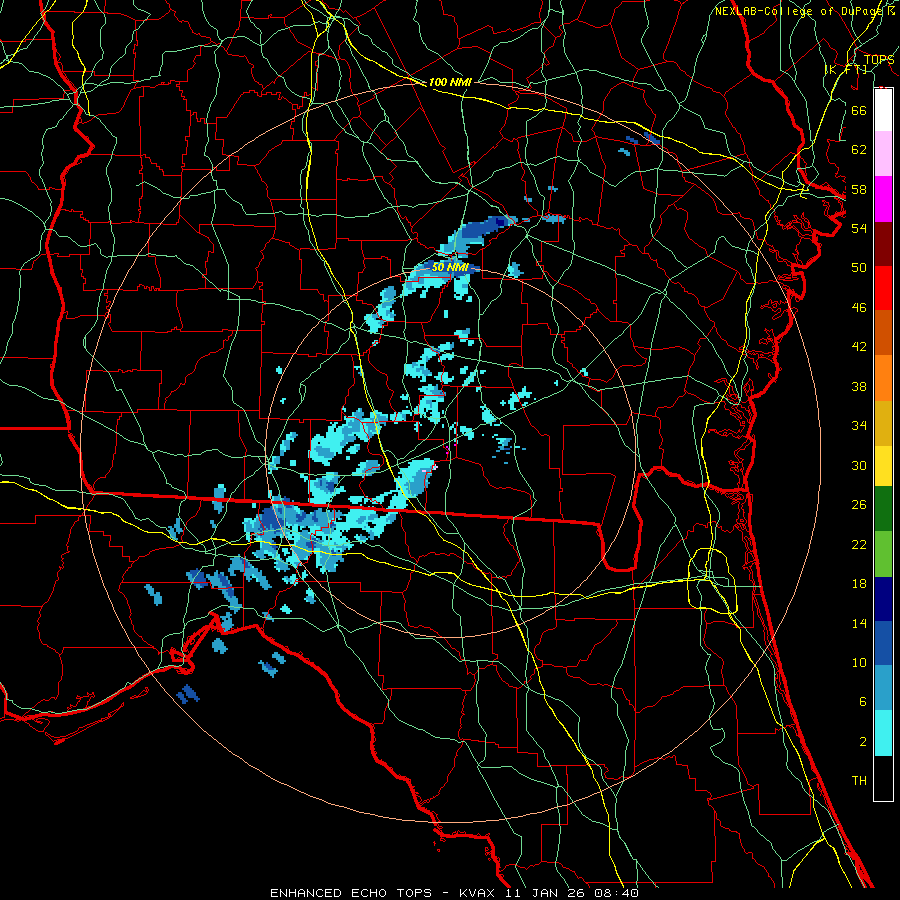Click the magenta legend swatch
This screenshot has width=900, height=900.
pos(883,199)
